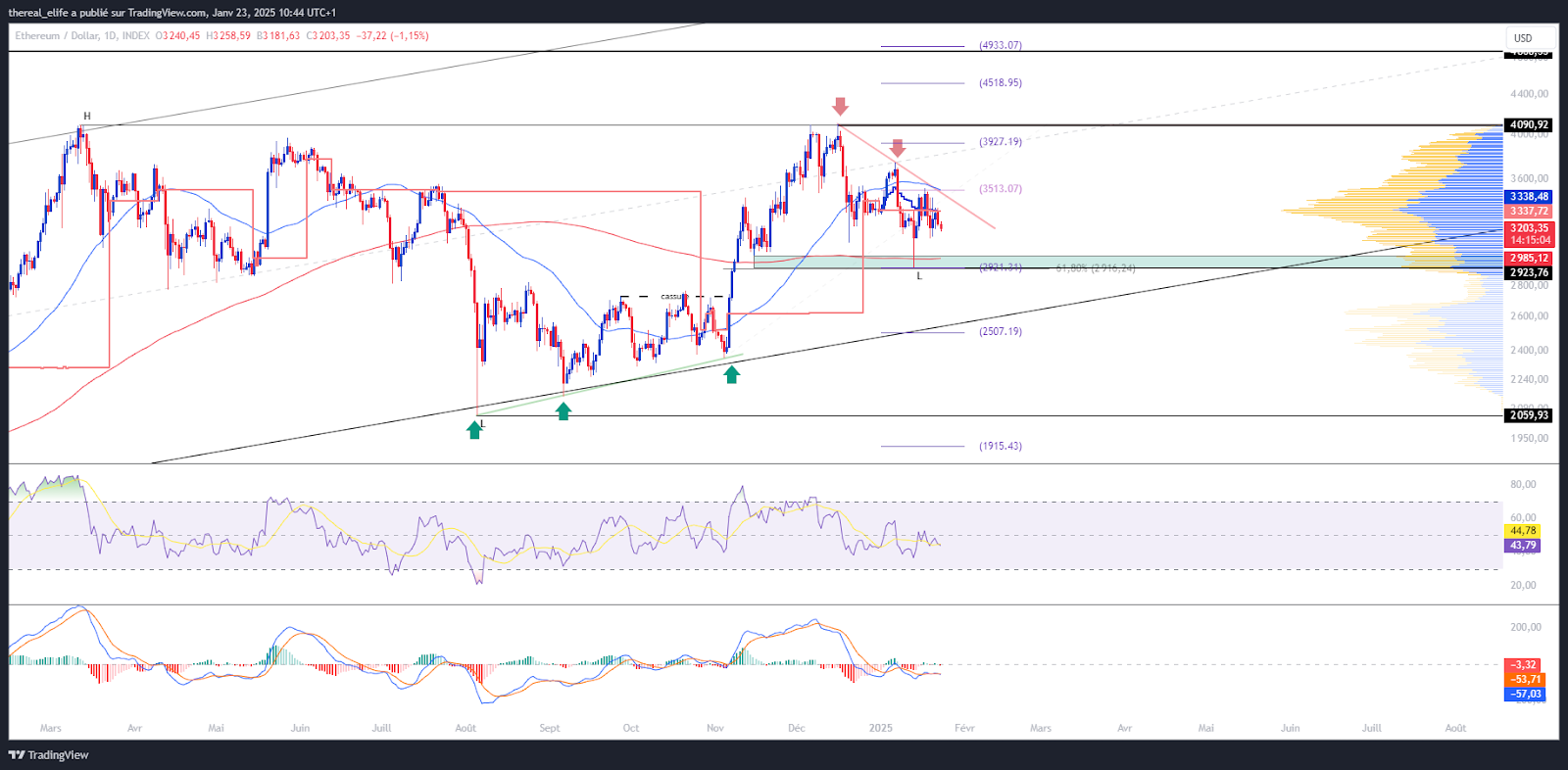
Task: Click the RSI 20,00 axis label
Action: point(1523,585)
